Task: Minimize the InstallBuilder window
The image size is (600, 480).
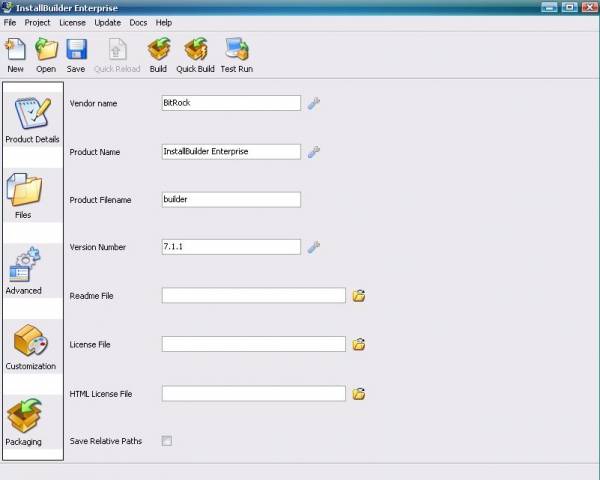Action: [549, 7]
